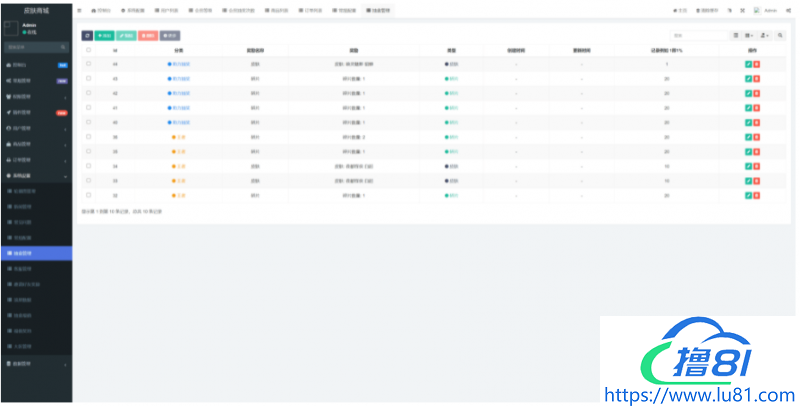
Task: Click the hamburger icon to collapse the sidebar
Action: click(80, 10)
